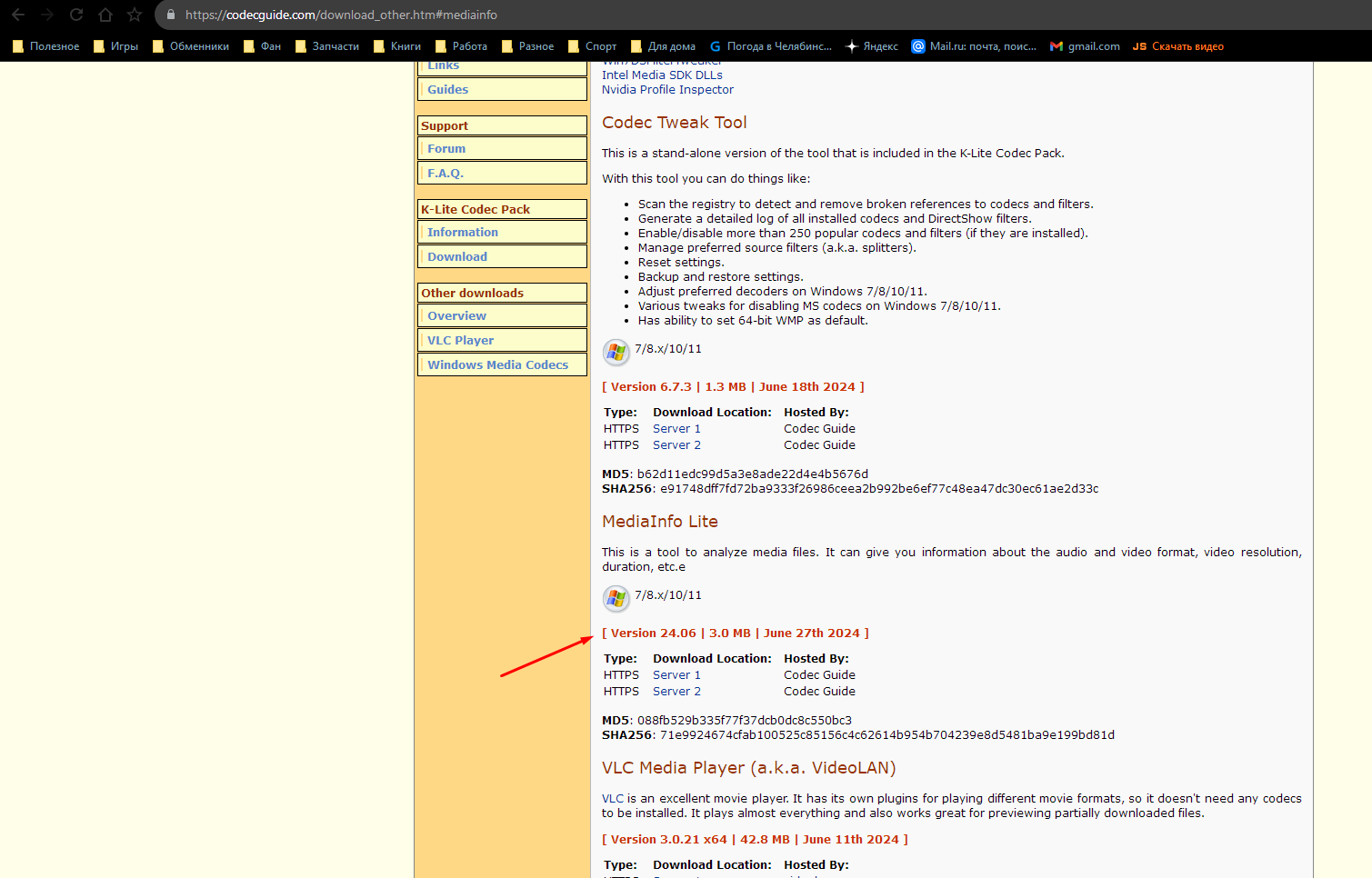The width and height of the screenshot is (1372, 878).
Task: Open Windows Media Codecs sidebar link
Action: pos(498,364)
